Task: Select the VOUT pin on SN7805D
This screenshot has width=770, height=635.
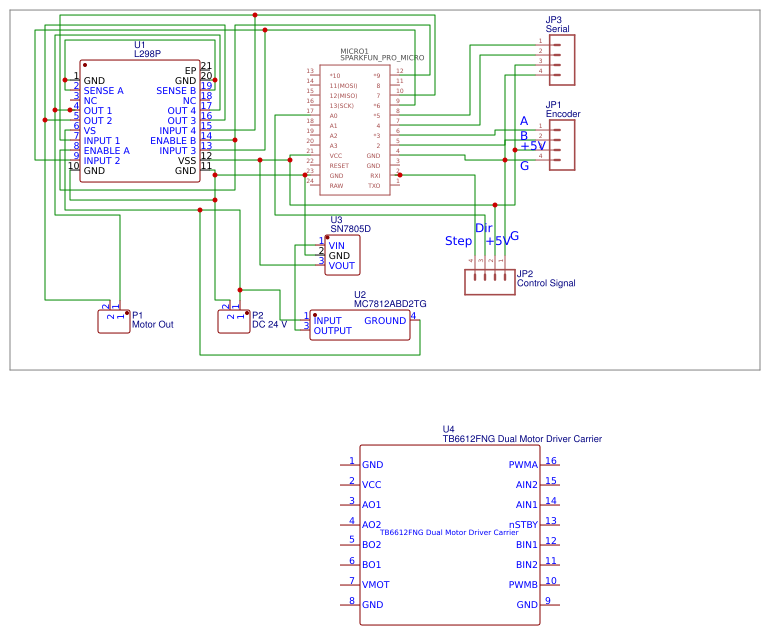Action: 341,266
